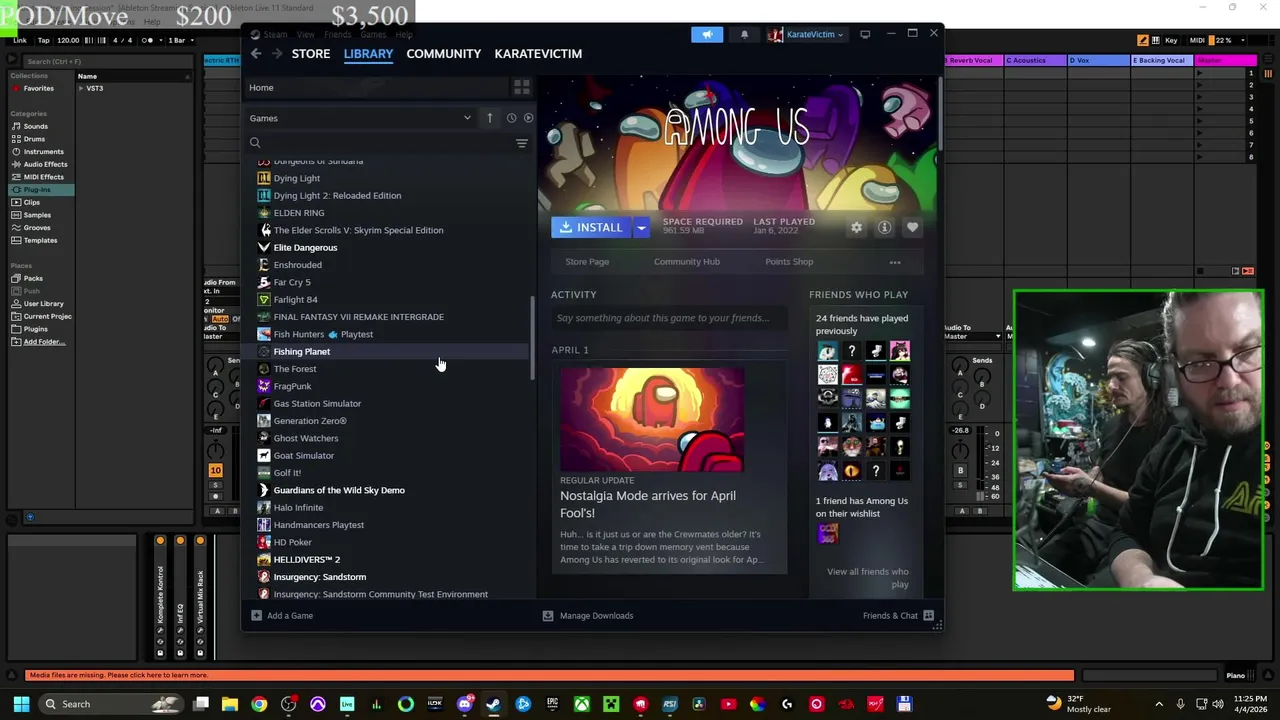Open Chrome from the Windows taskbar
Image resolution: width=1280 pixels, height=720 pixels.
259,704
